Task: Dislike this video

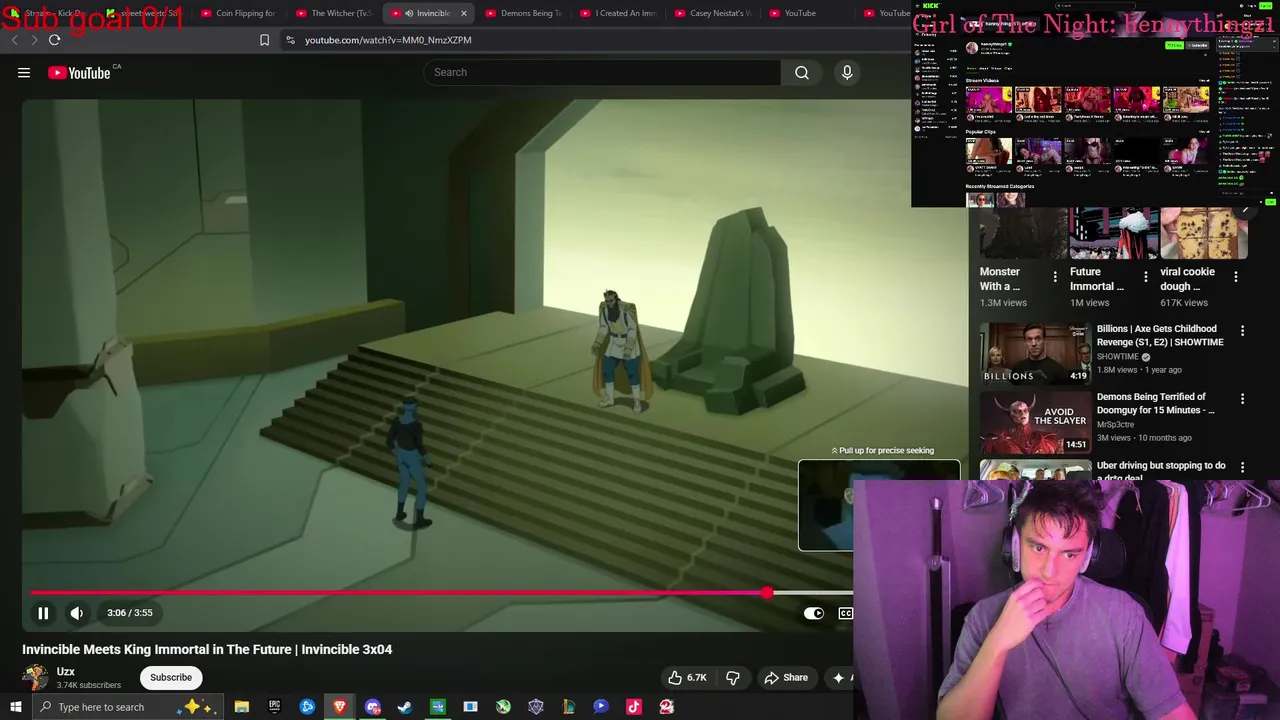Action: pyautogui.click(x=733, y=677)
